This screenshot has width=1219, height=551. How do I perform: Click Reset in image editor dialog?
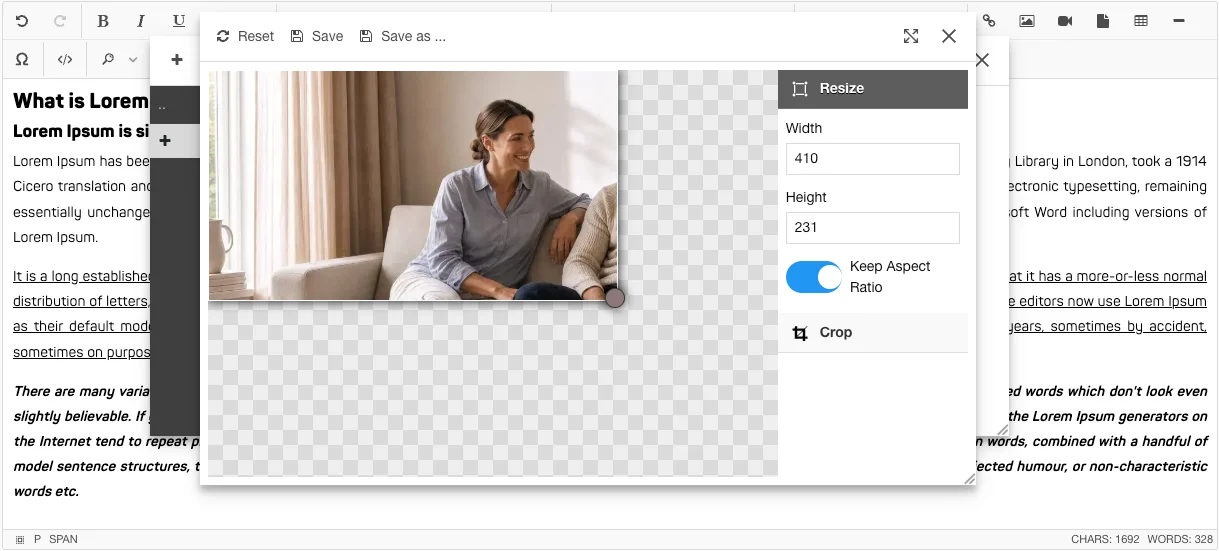pyautogui.click(x=245, y=36)
